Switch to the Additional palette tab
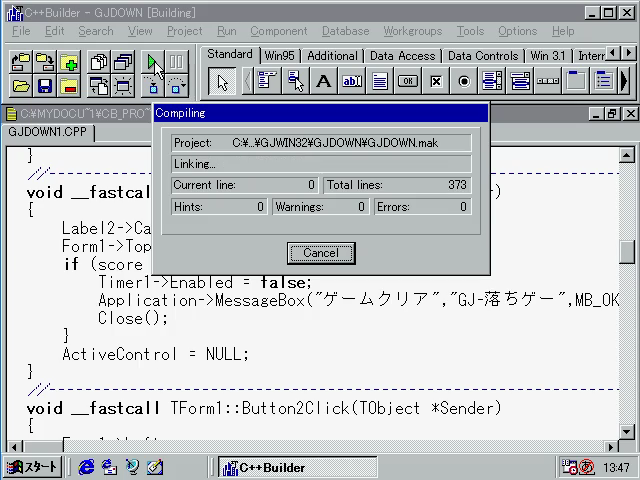 332,56
